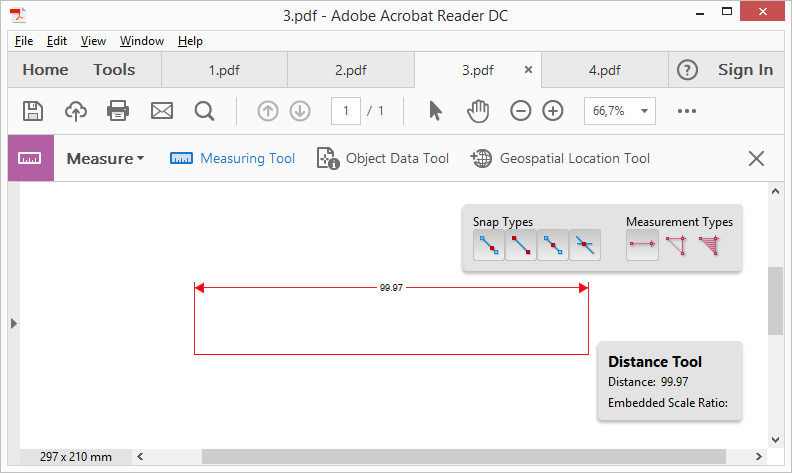Send the file by email using the envelope icon
This screenshot has width=792, height=473.
click(162, 111)
